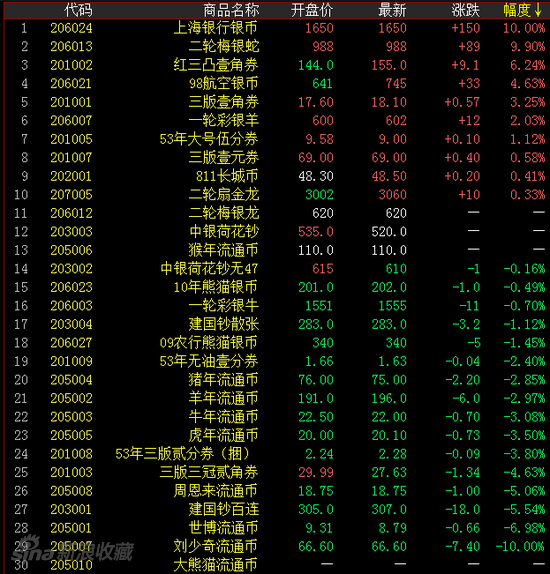
Task: Select the 一轮彩银羊 row name
Action: (x=224, y=120)
